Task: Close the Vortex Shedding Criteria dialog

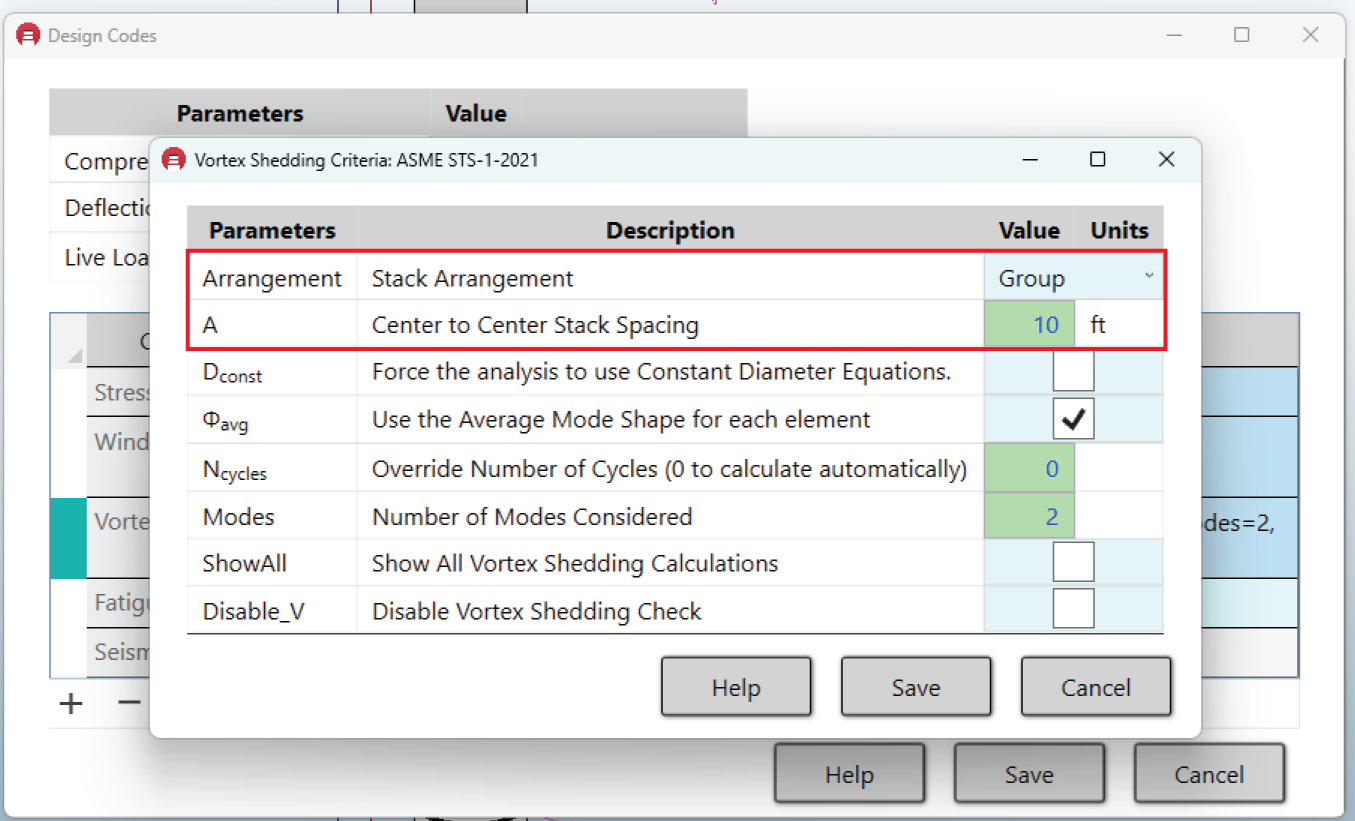Action: click(x=1166, y=159)
